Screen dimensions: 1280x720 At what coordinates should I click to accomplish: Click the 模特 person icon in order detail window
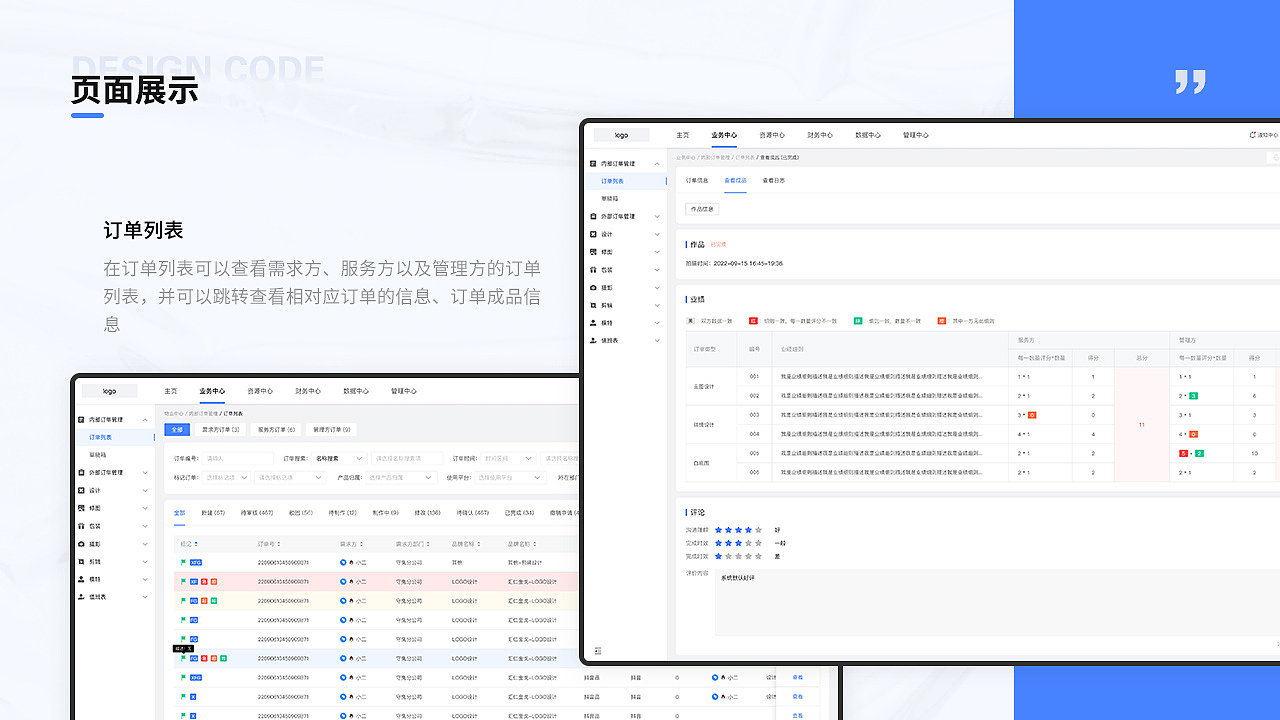(593, 323)
